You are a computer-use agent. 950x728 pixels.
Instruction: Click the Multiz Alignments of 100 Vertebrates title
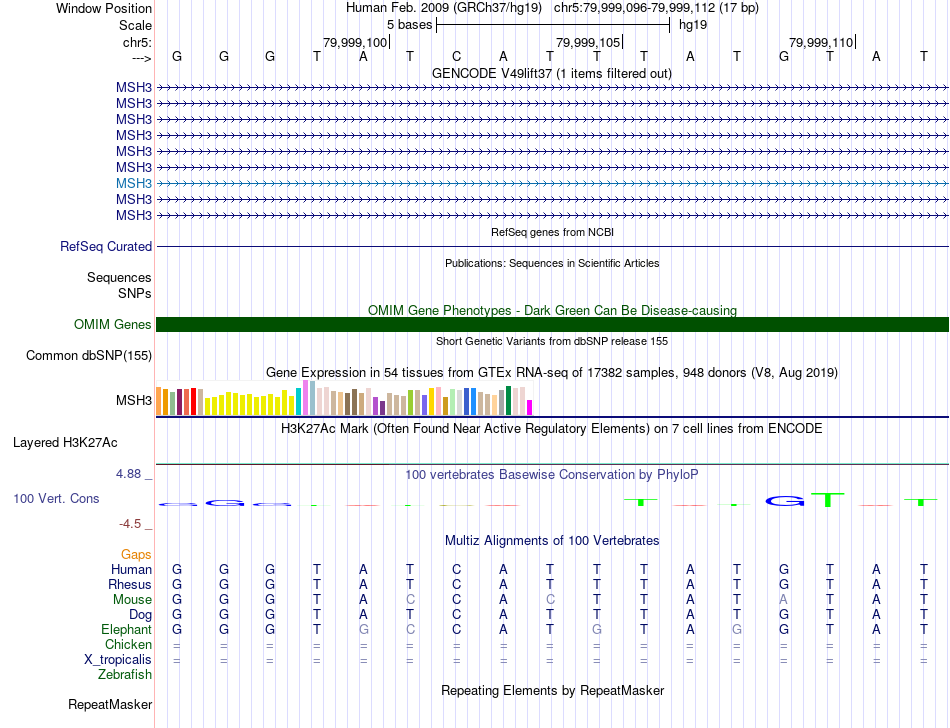tap(551, 540)
